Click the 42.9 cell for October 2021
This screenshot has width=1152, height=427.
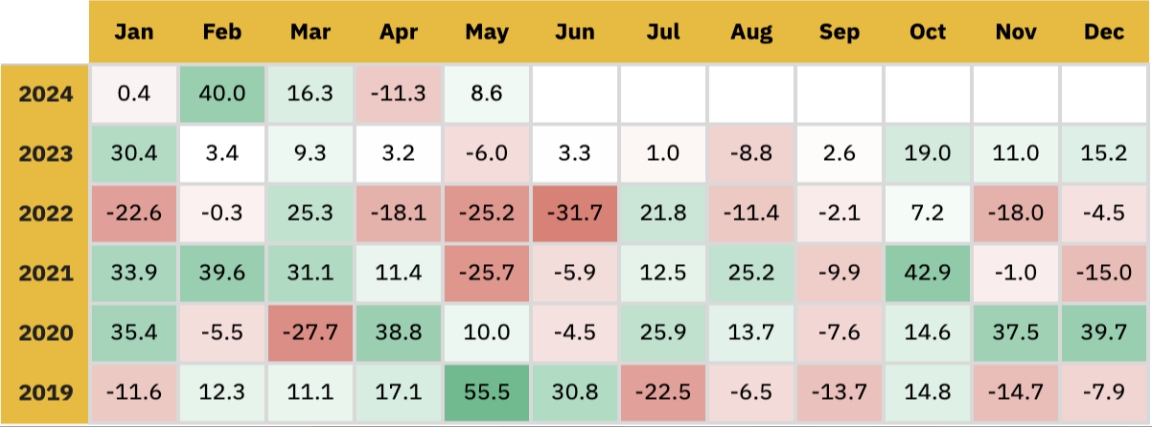pyautogui.click(x=928, y=272)
